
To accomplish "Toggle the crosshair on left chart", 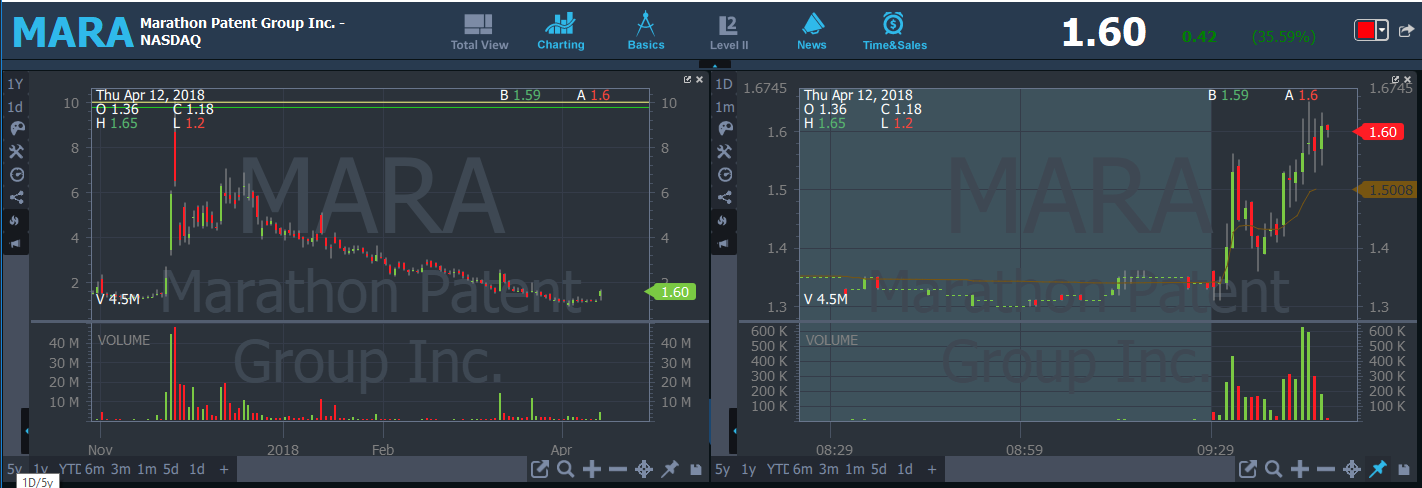I will tap(644, 469).
